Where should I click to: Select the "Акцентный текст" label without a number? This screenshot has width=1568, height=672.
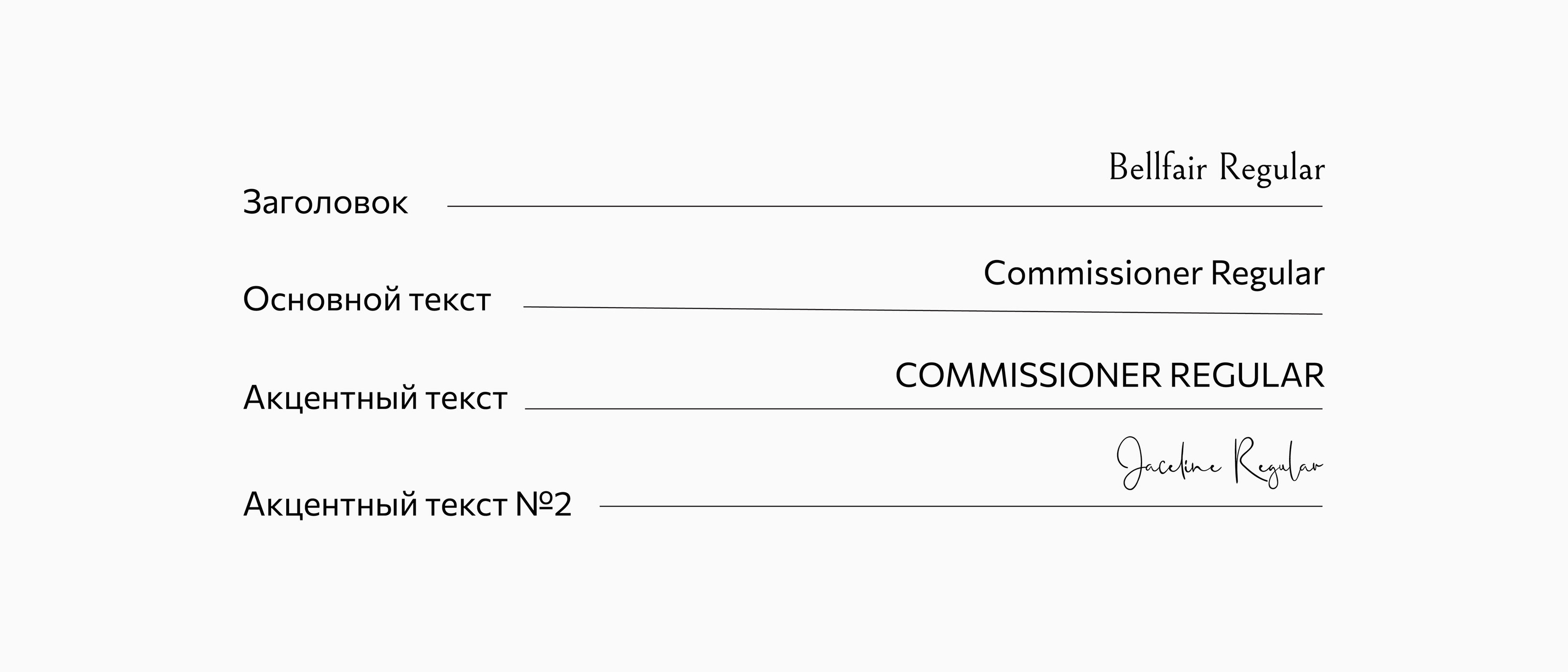tap(375, 398)
